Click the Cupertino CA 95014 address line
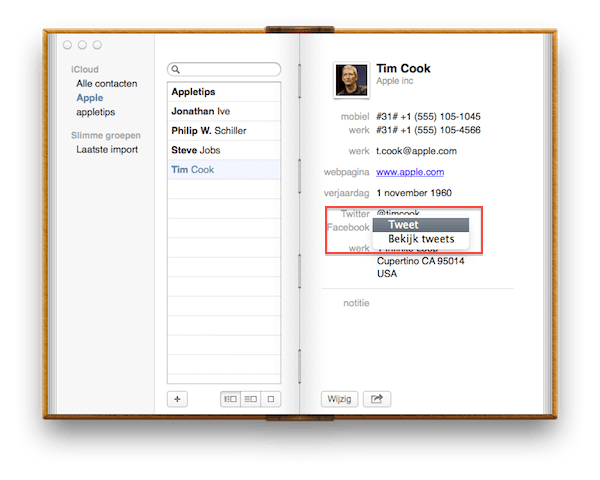 [x=420, y=261]
